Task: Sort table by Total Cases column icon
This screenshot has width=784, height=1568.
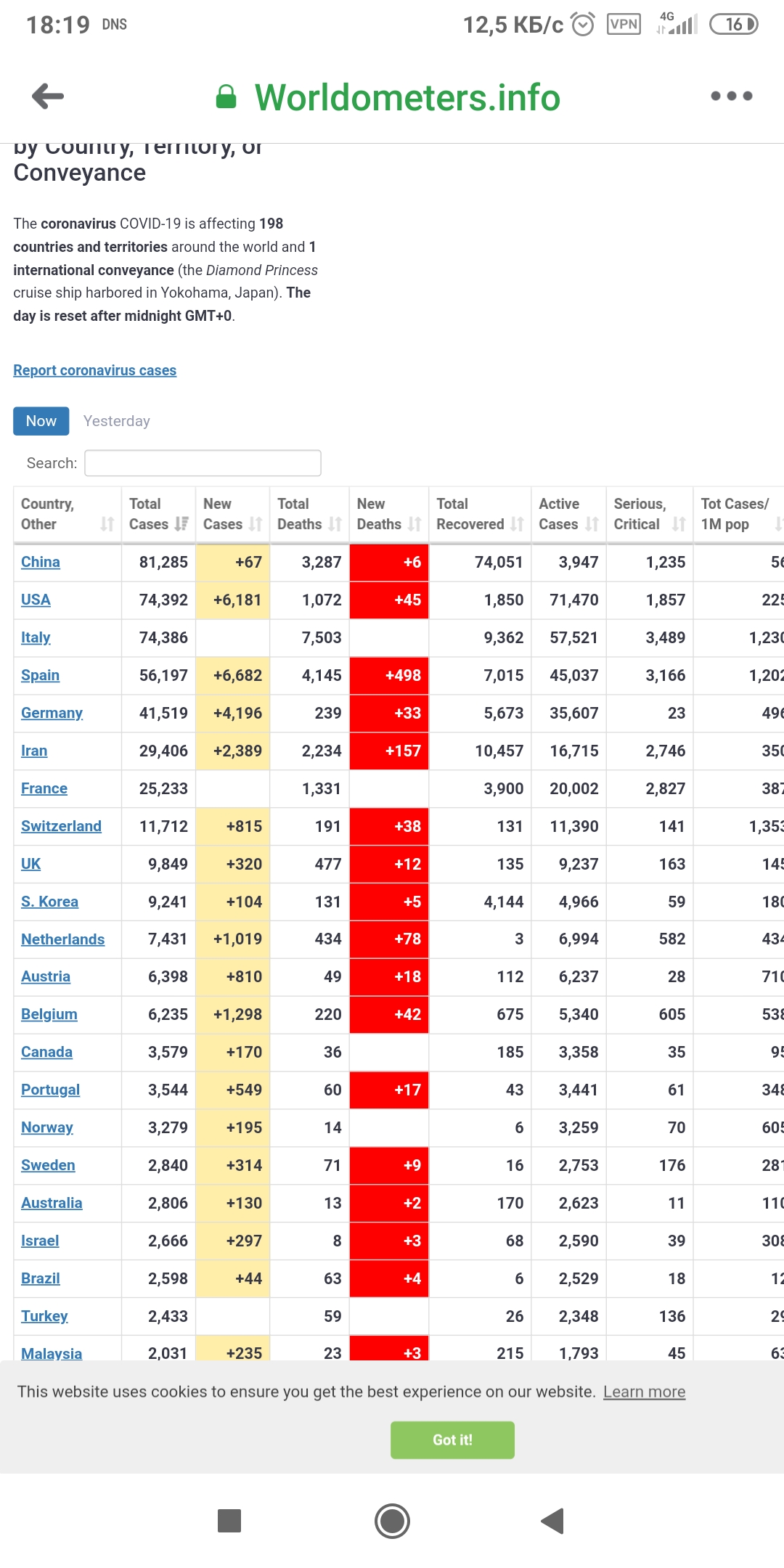Action: tap(181, 523)
